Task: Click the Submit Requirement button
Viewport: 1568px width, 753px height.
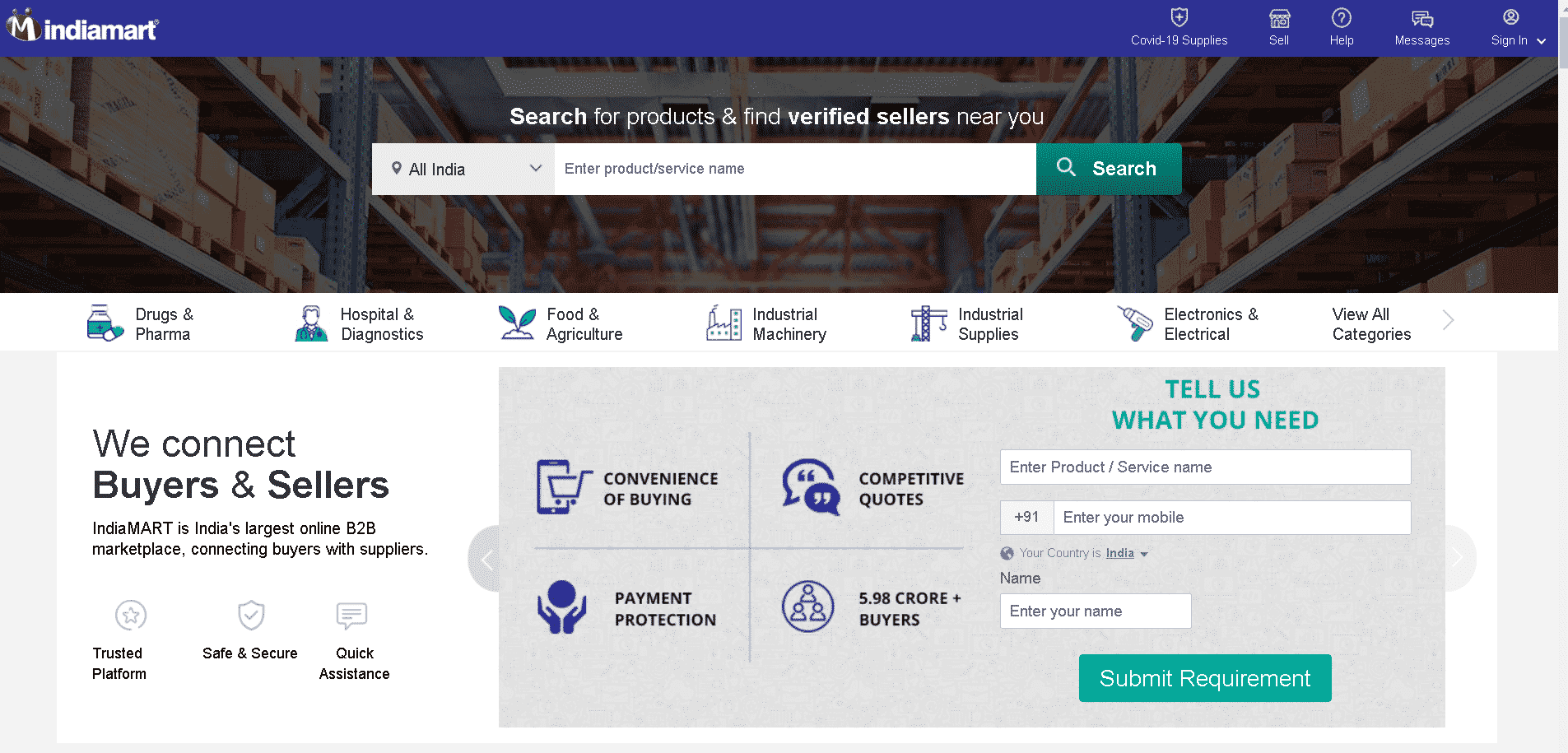Action: (1205, 678)
